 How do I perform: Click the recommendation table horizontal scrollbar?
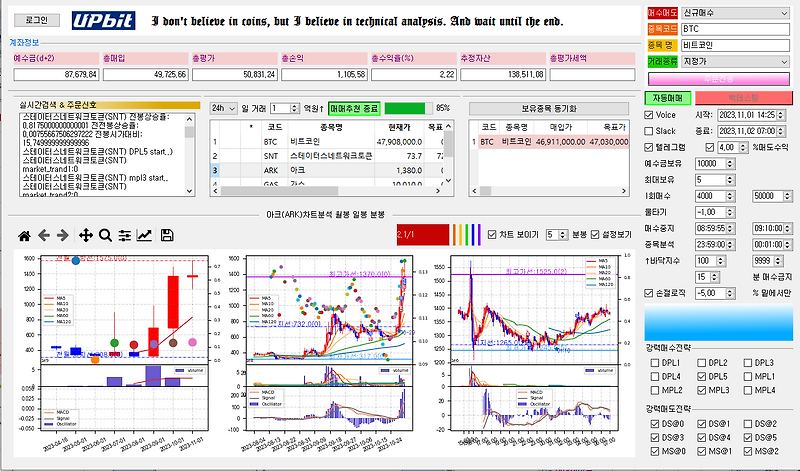[x=327, y=191]
